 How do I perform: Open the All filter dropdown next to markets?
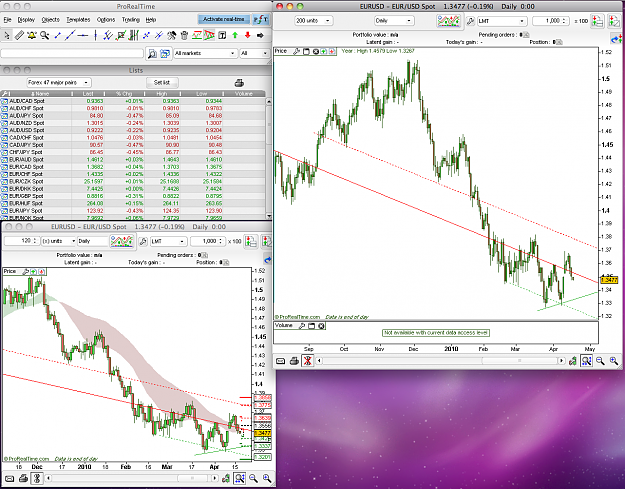(254, 53)
